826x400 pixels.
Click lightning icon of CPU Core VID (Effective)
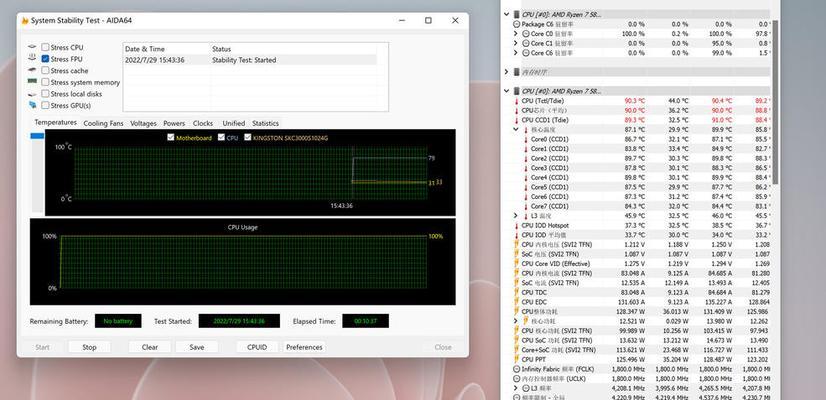click(516, 264)
